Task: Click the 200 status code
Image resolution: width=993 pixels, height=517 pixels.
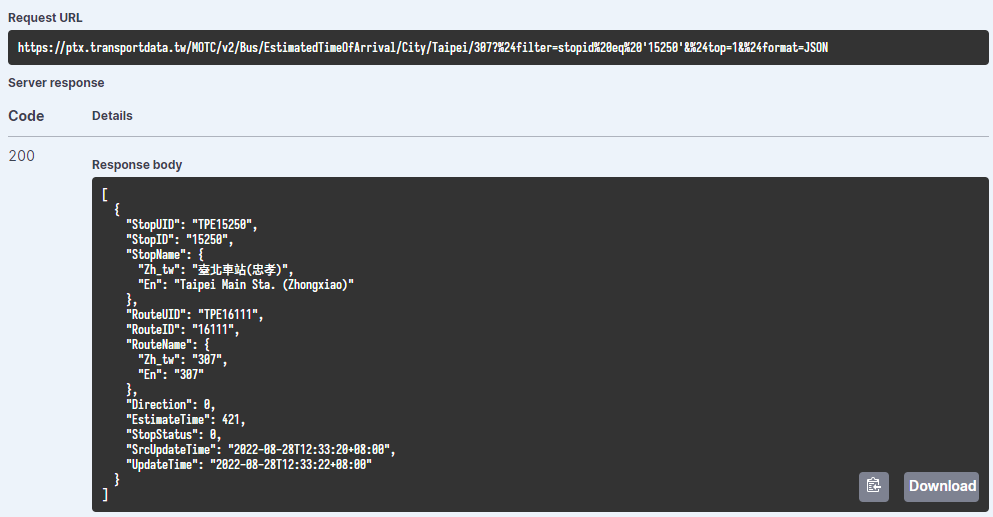Action: coord(22,156)
